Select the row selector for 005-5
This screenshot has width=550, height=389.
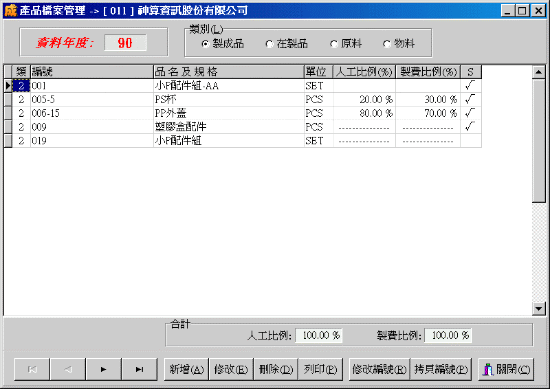click(x=8, y=99)
